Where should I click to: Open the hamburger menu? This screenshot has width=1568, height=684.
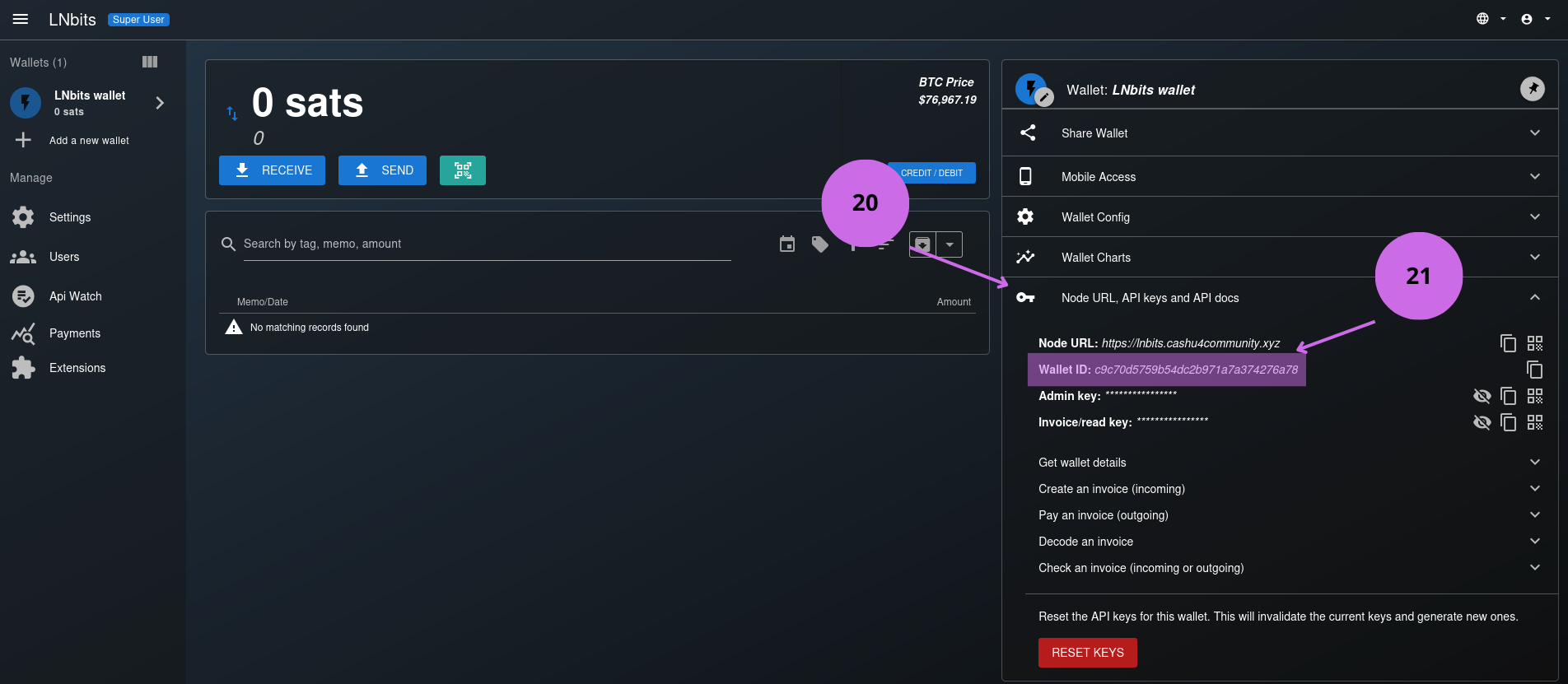(x=21, y=19)
